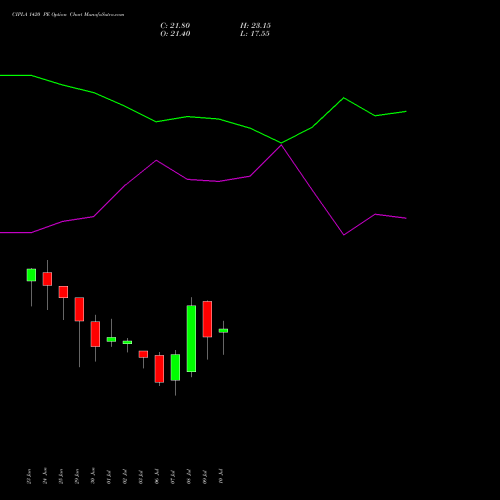Select the close value 'C: 21.80'
Image resolution: width=500 pixels, height=500 pixels.
[175, 26]
